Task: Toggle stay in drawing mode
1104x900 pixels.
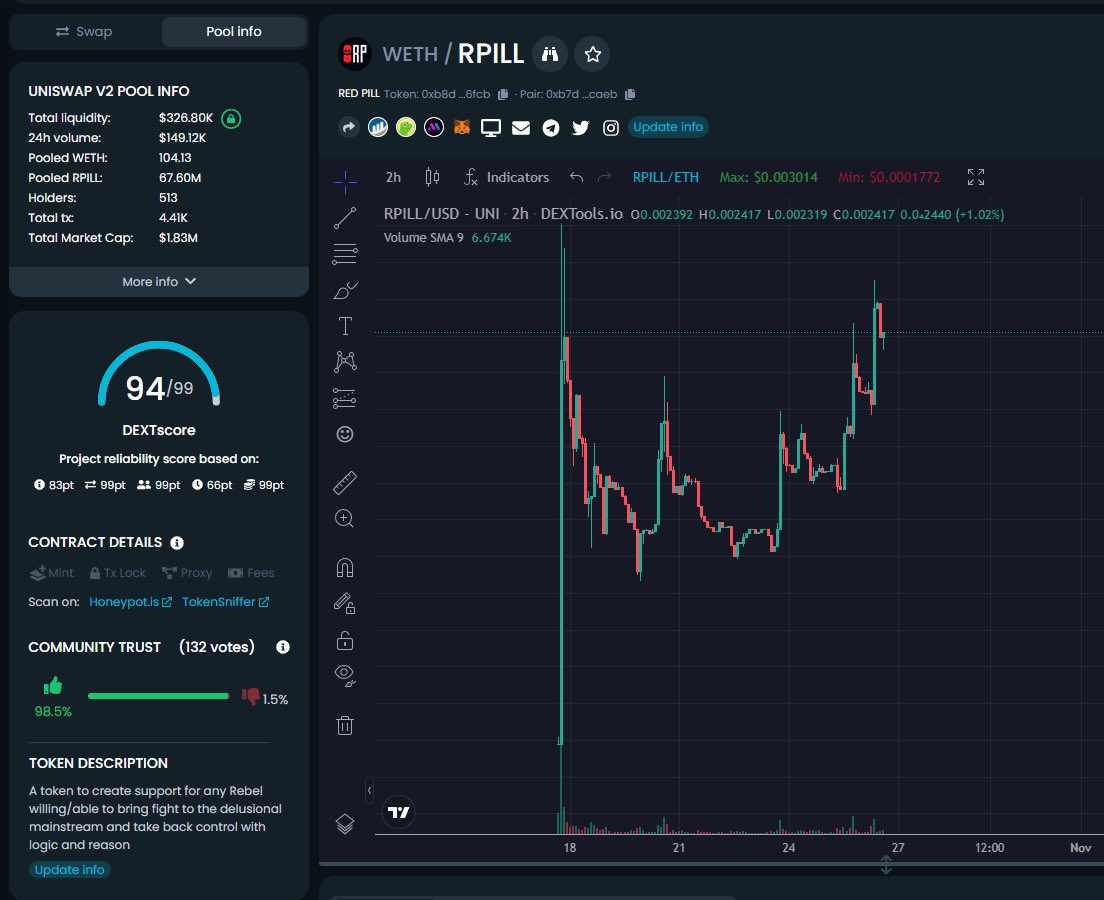Action: [x=345, y=604]
